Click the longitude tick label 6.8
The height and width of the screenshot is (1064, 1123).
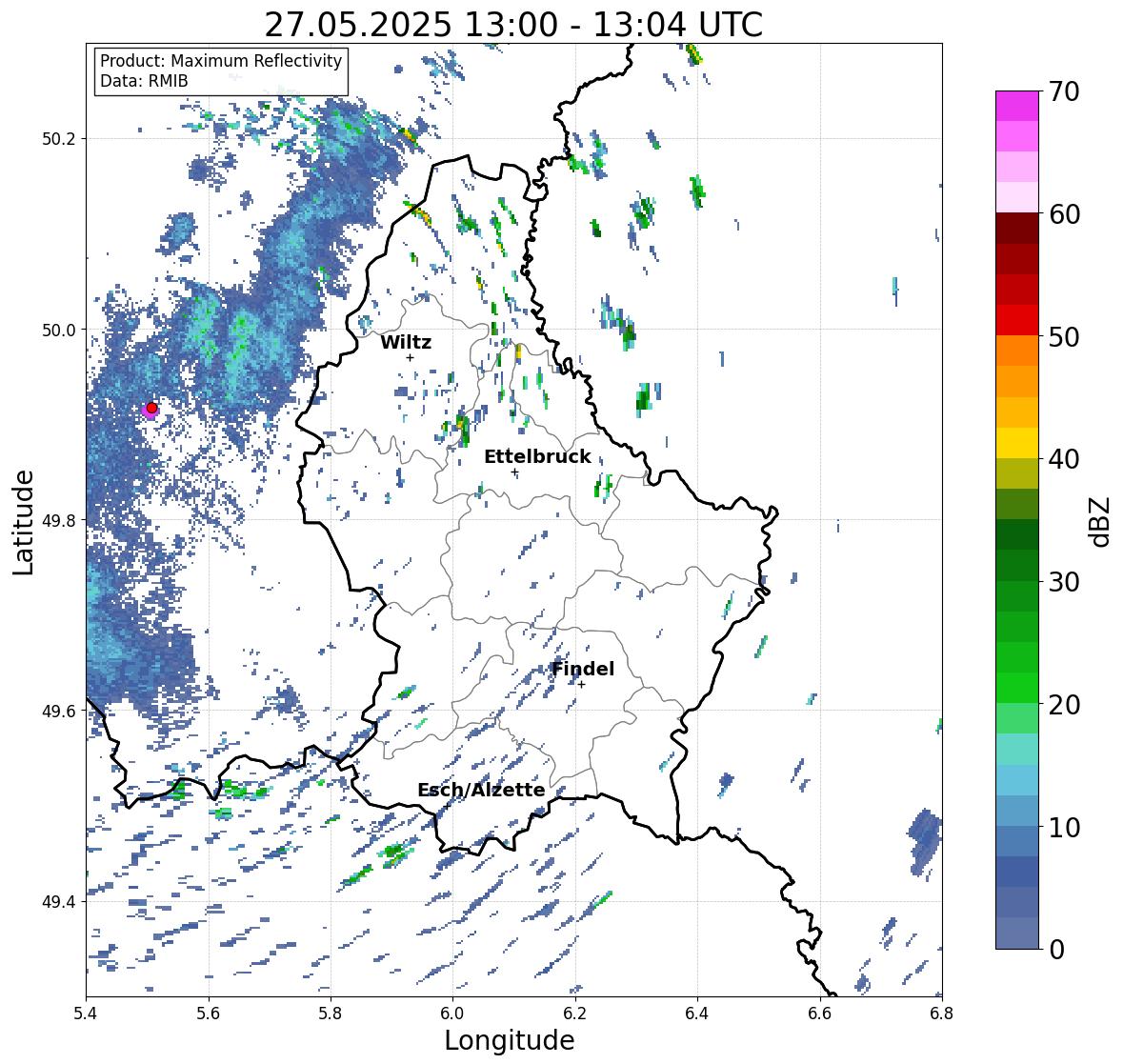click(942, 1014)
